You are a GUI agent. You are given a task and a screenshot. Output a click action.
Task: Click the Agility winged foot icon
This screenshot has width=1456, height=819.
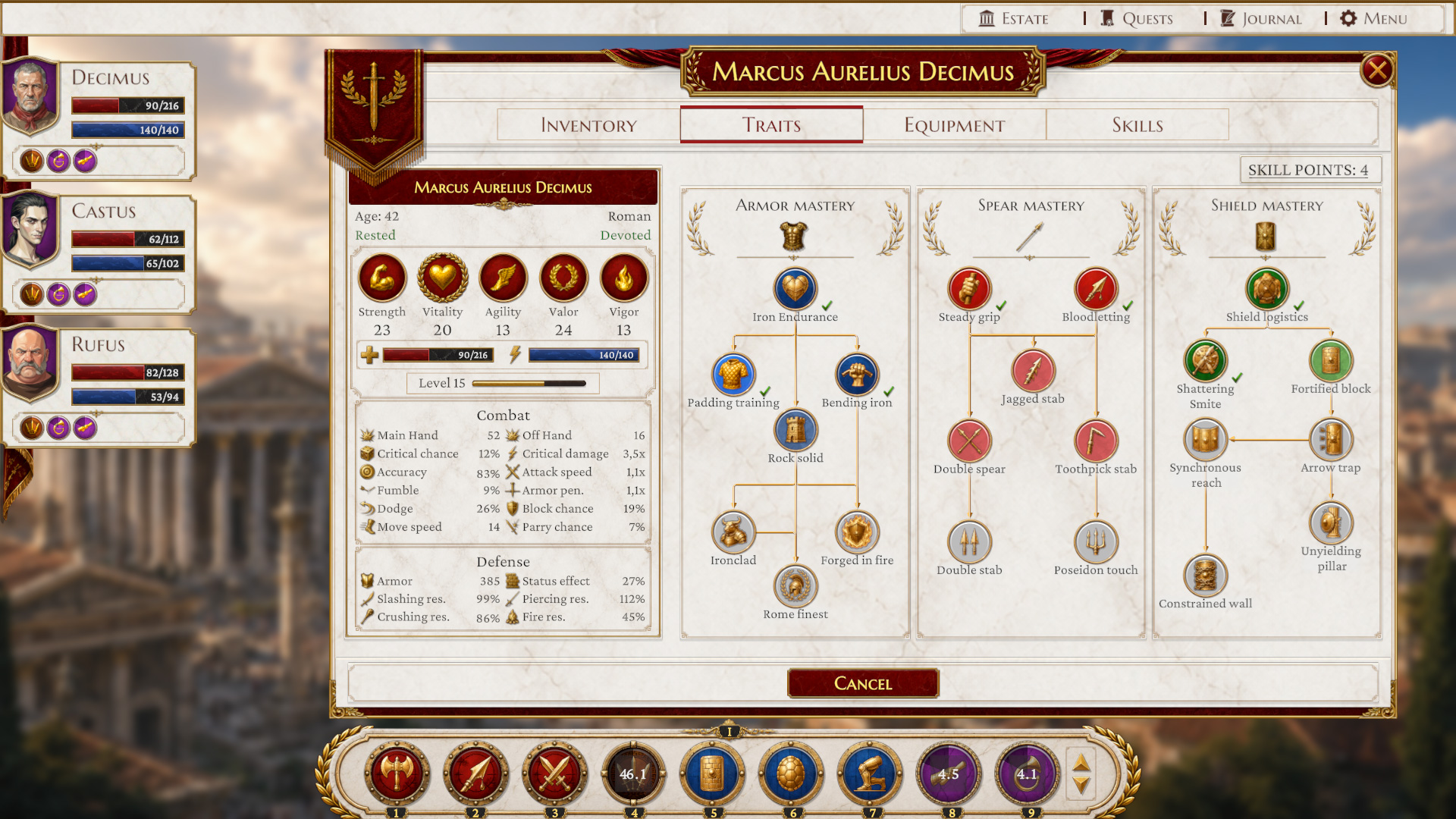503,278
